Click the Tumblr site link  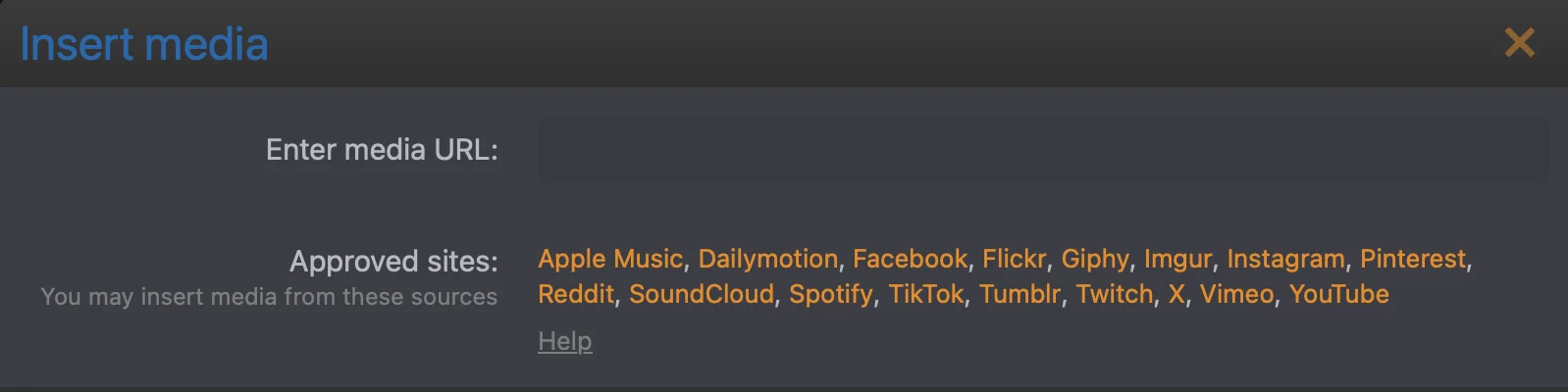(1019, 294)
